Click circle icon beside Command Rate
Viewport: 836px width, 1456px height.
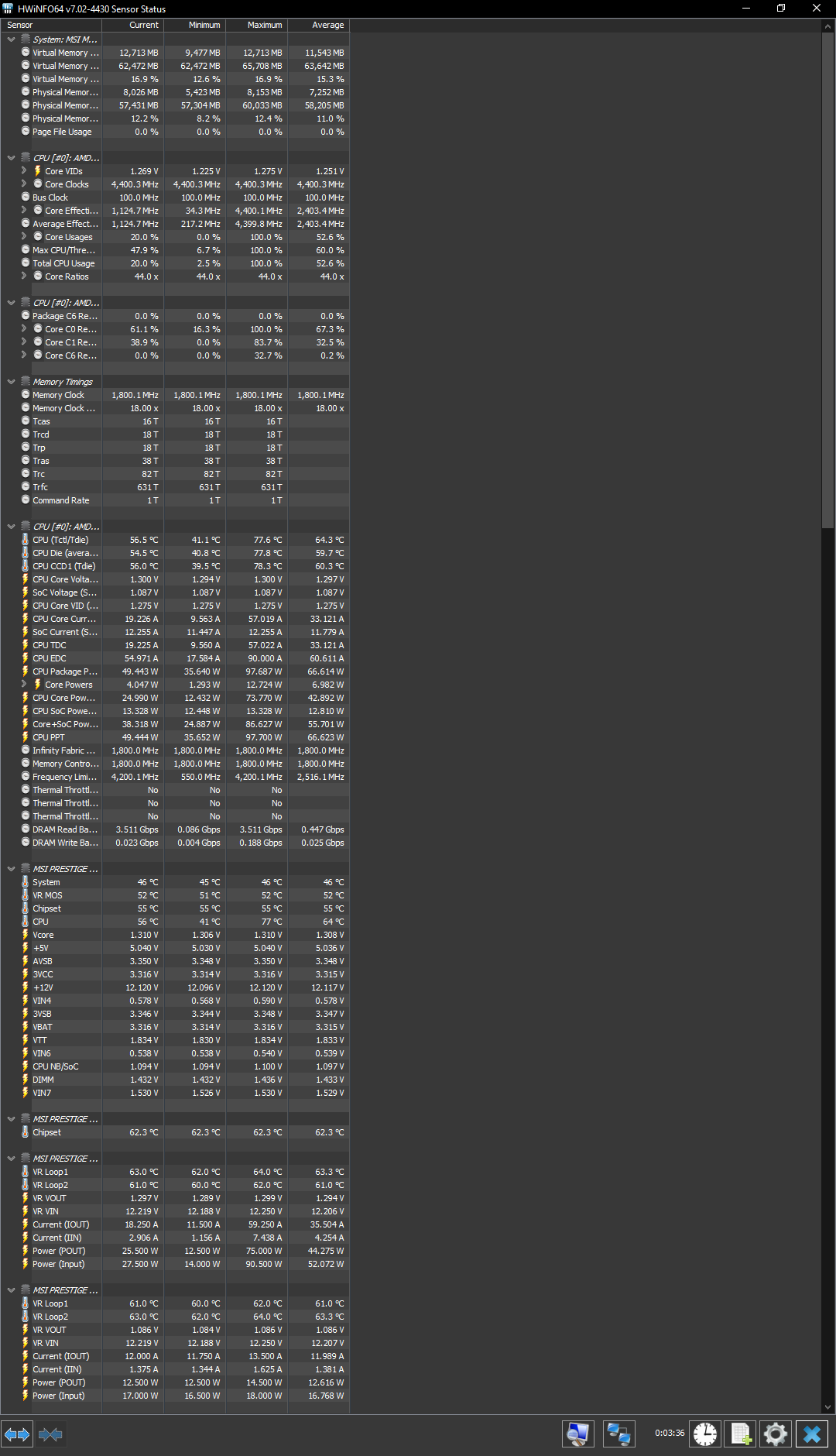[26, 500]
